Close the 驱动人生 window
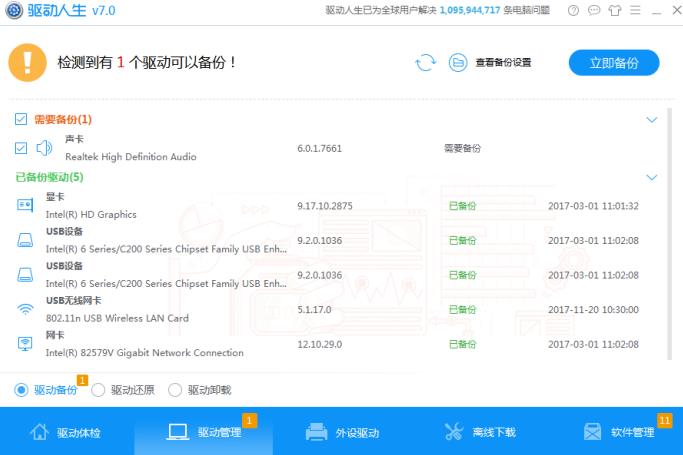 (677, 10)
